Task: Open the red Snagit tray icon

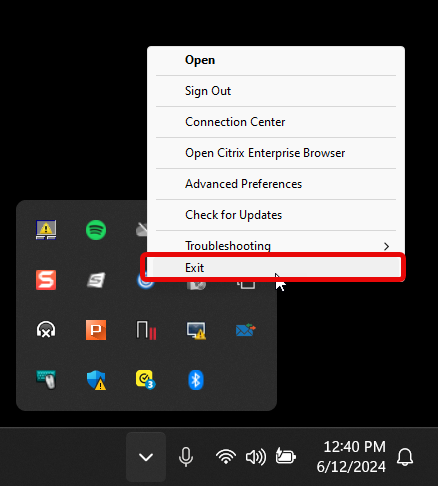Action: click(x=46, y=280)
